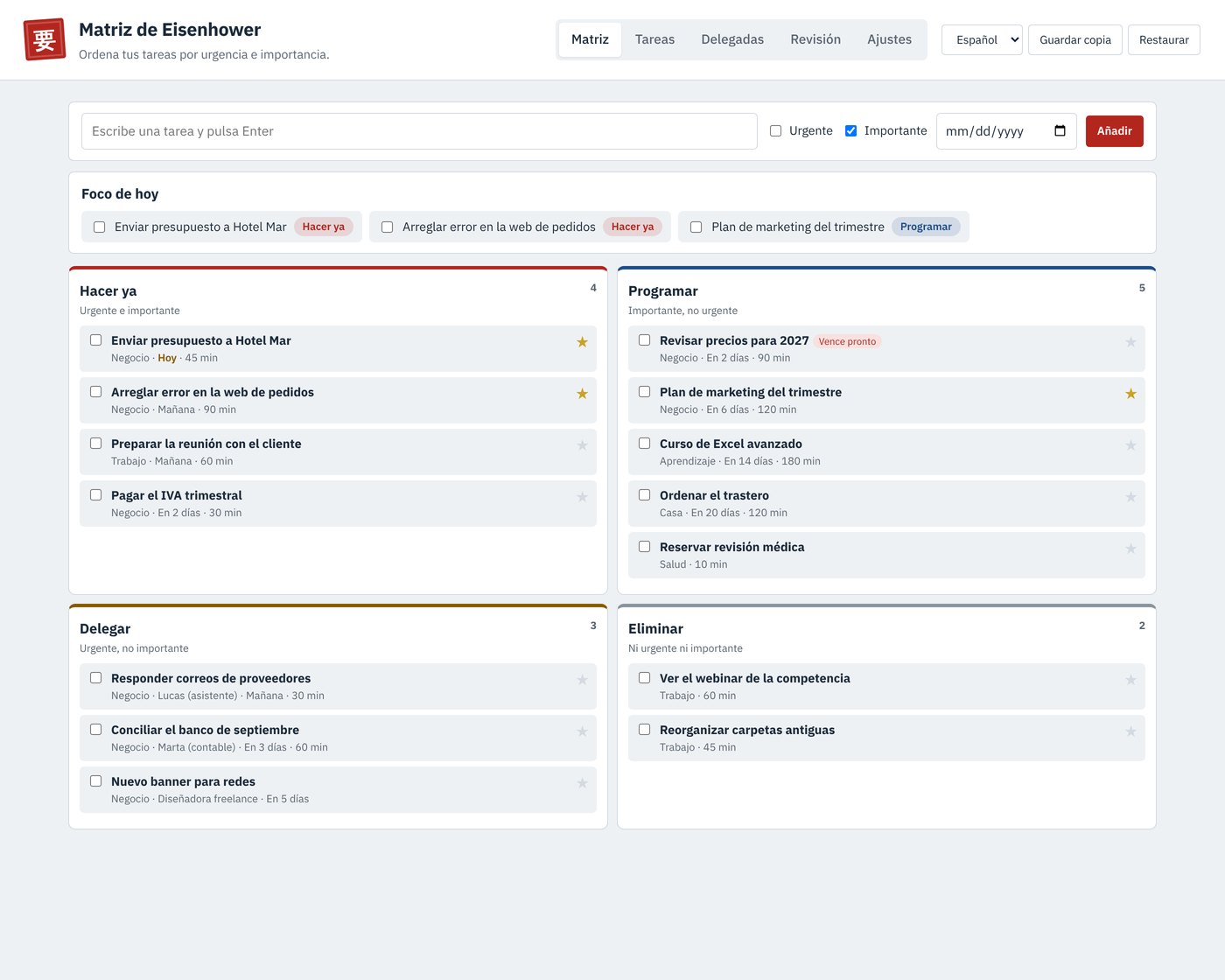This screenshot has width=1225, height=980.
Task: Go to the Revisión tab
Action: tap(815, 39)
